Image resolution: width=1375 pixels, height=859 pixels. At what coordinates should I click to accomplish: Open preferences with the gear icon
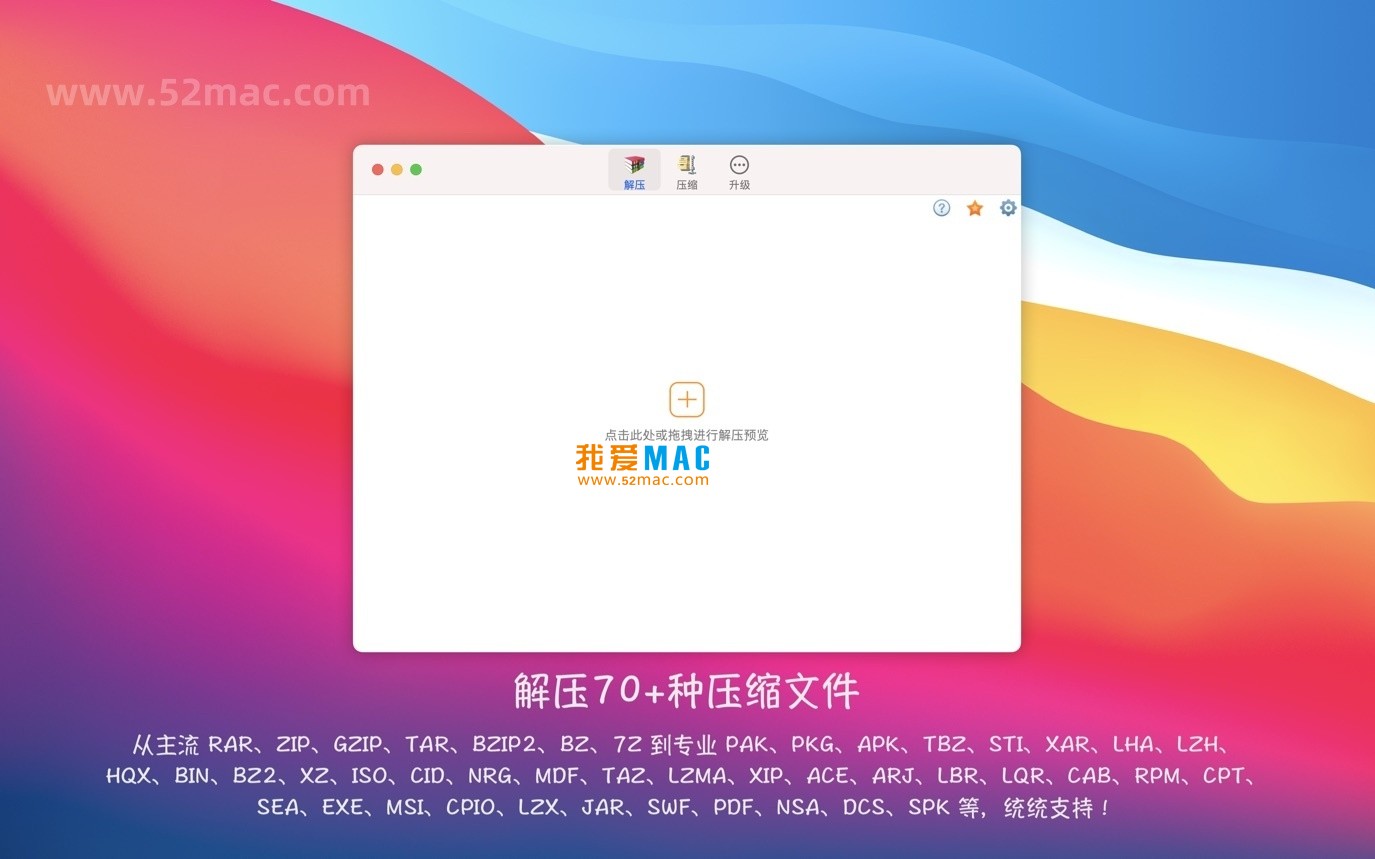(1007, 208)
